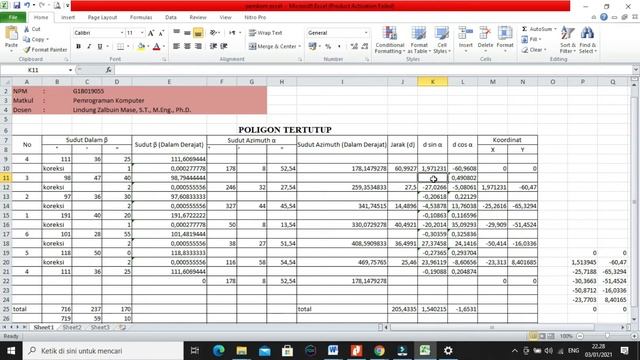Expand the Fill dropdown in Editing group
Screen dimensions: 640x360
click(x=540, y=40)
